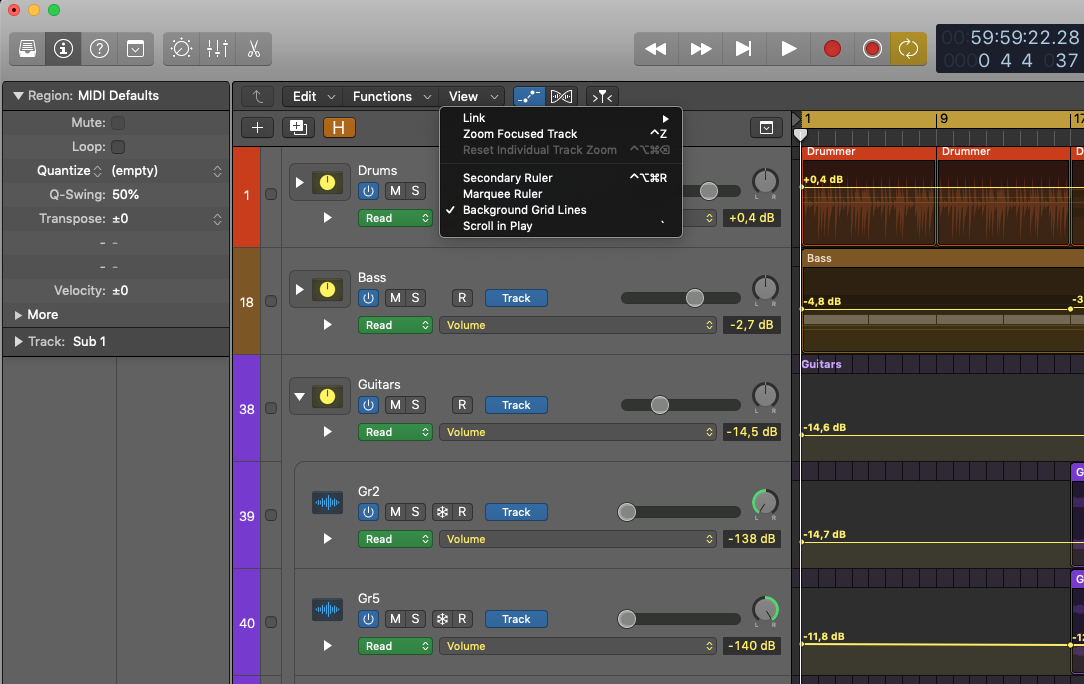Image resolution: width=1084 pixels, height=684 pixels.
Task: Open Editors scissors button
Action: [254, 48]
